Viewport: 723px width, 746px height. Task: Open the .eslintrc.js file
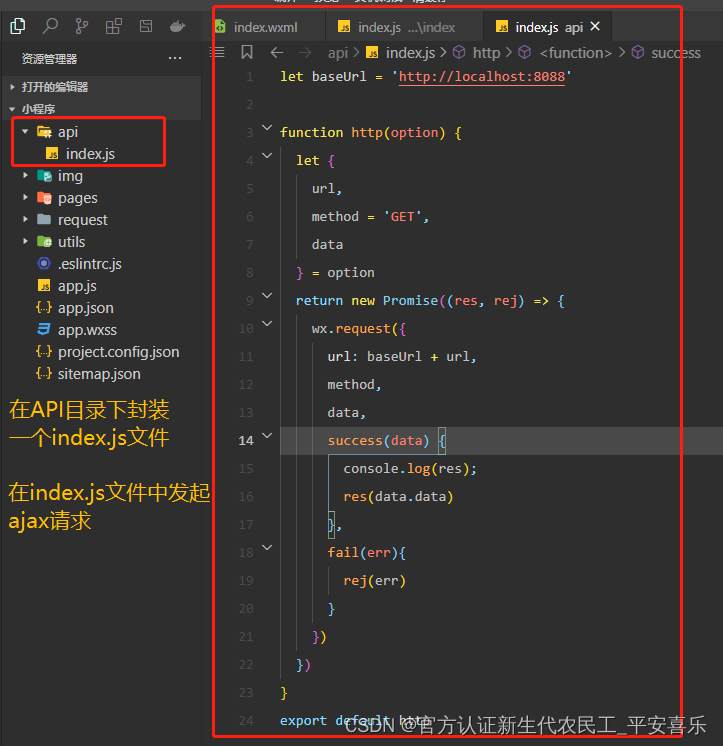[x=89, y=264]
